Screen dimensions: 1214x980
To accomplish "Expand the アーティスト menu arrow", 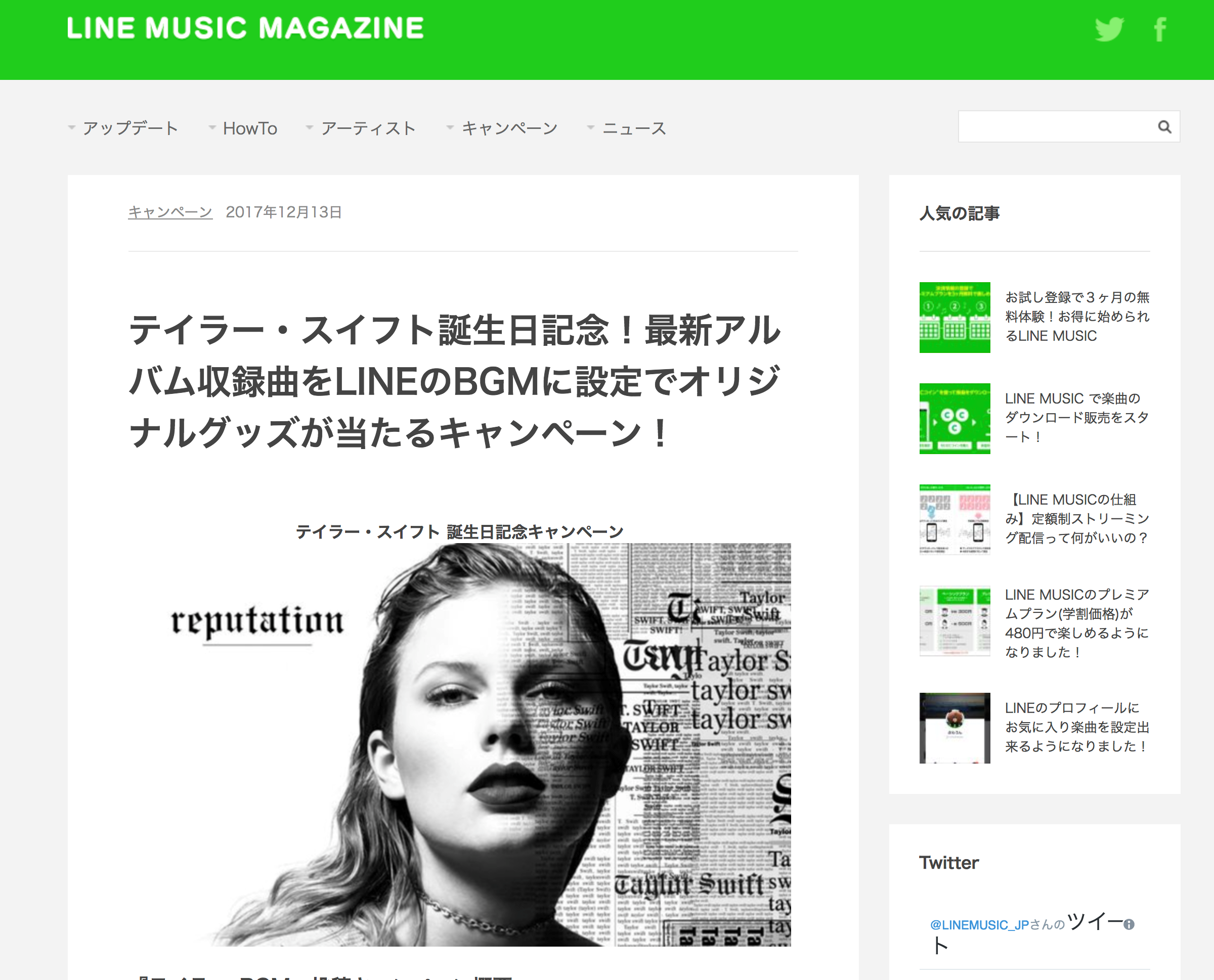I will click(310, 127).
